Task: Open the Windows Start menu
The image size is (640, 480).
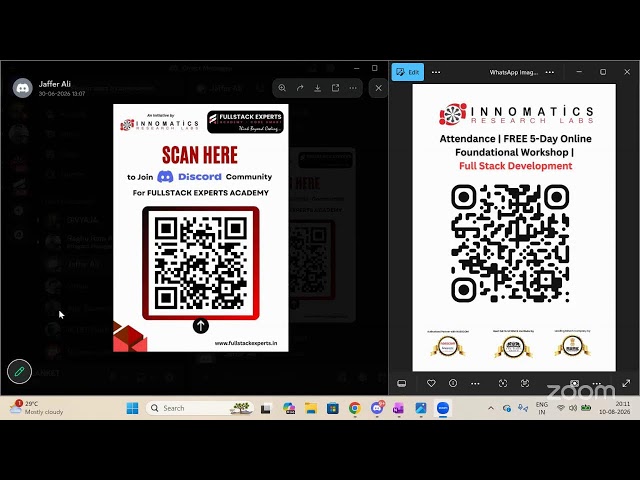Action: point(132,408)
